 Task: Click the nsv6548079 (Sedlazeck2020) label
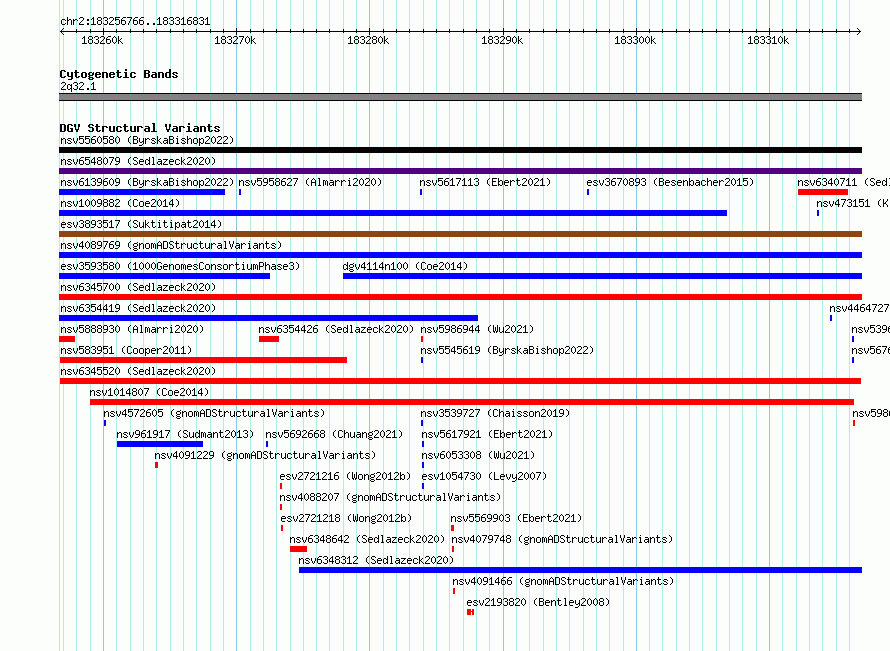coord(138,161)
